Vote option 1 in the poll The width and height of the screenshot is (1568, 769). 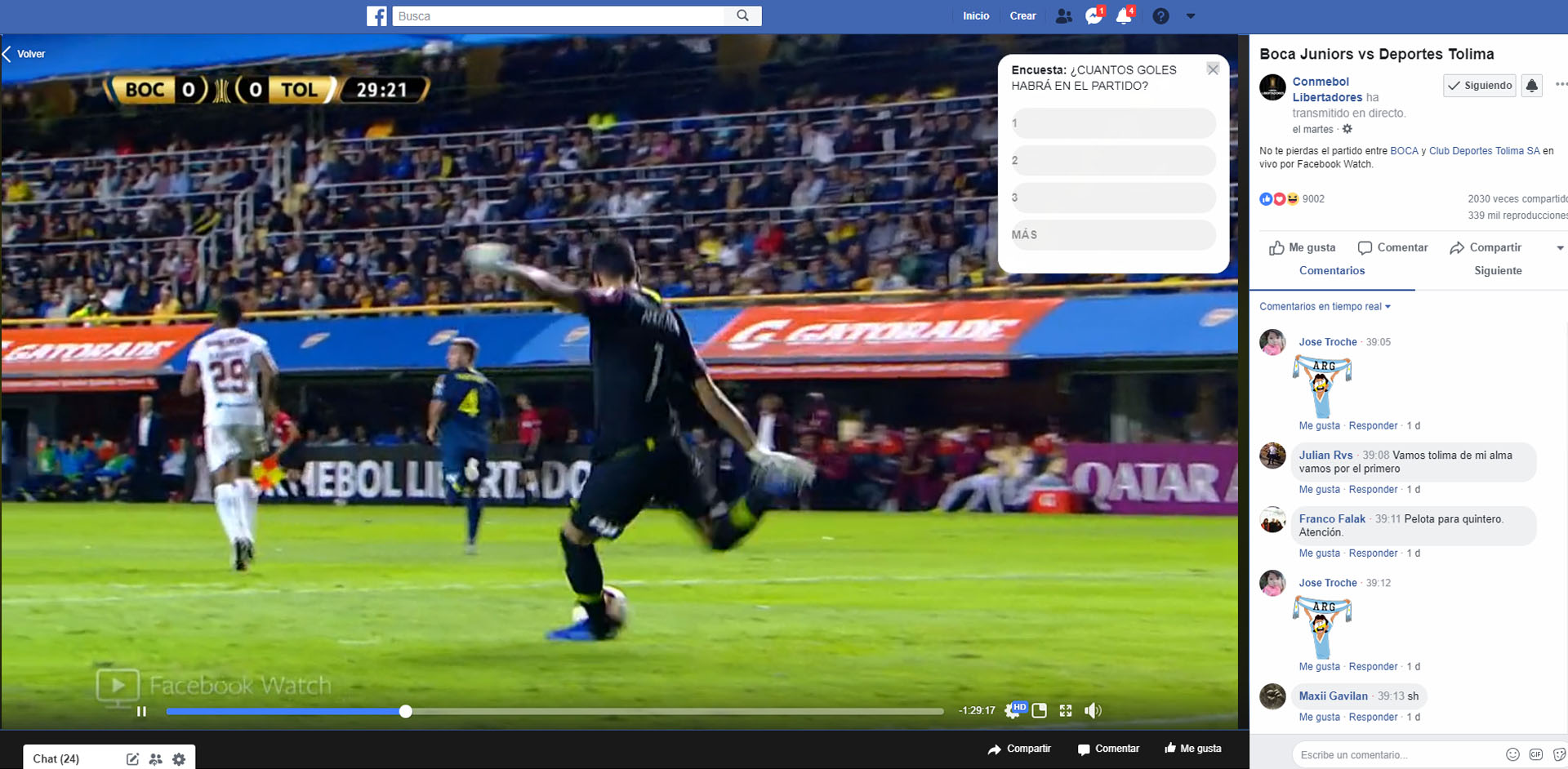click(1113, 124)
